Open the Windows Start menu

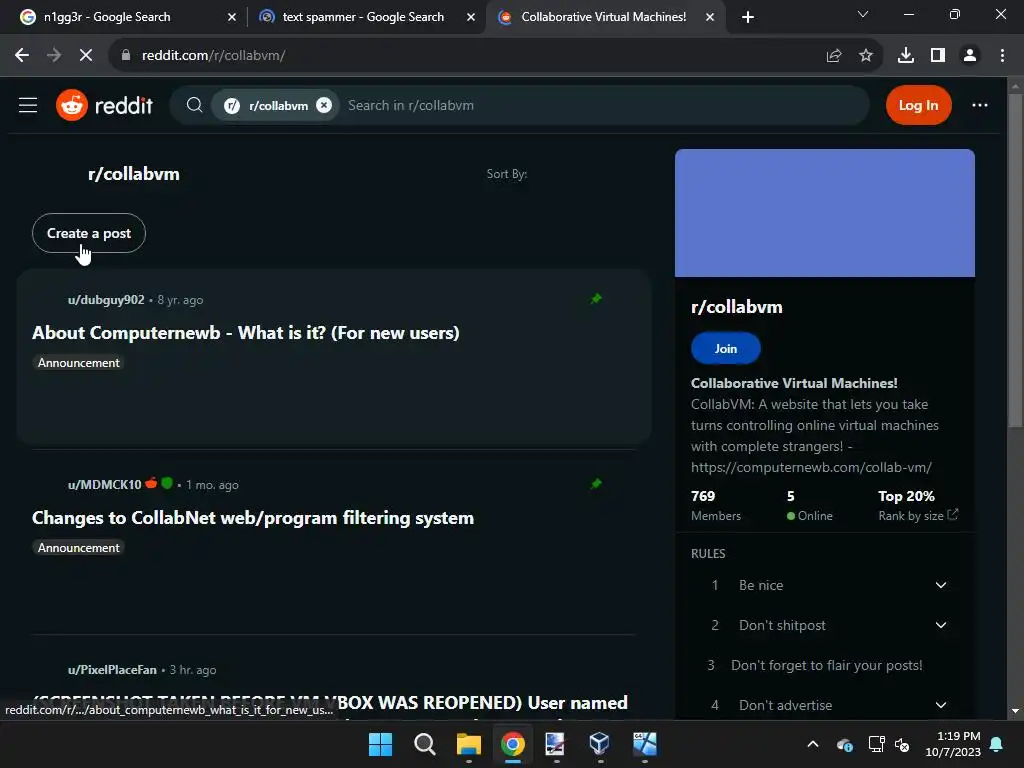tap(381, 744)
